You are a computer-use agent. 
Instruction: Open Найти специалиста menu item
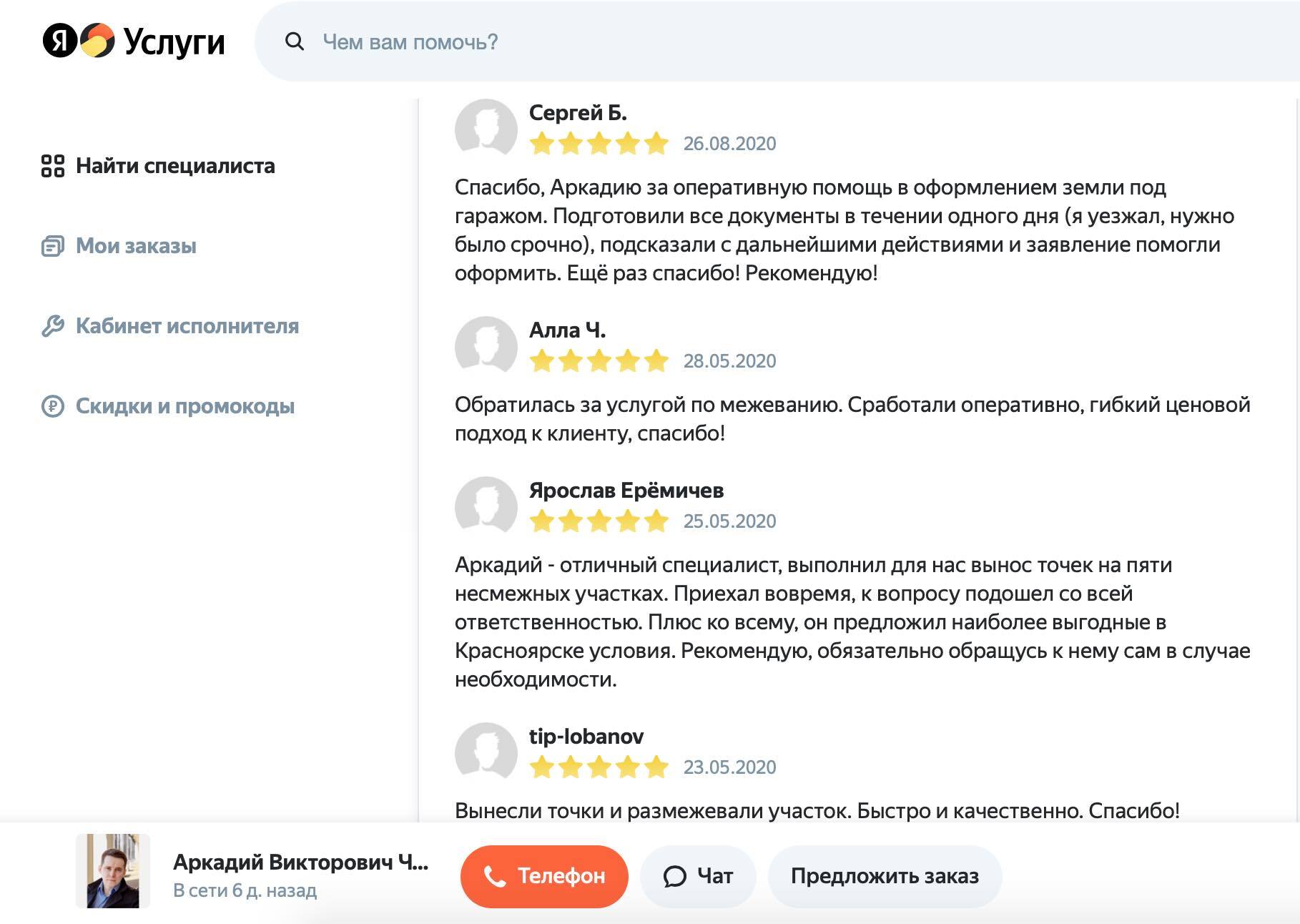click(x=175, y=166)
